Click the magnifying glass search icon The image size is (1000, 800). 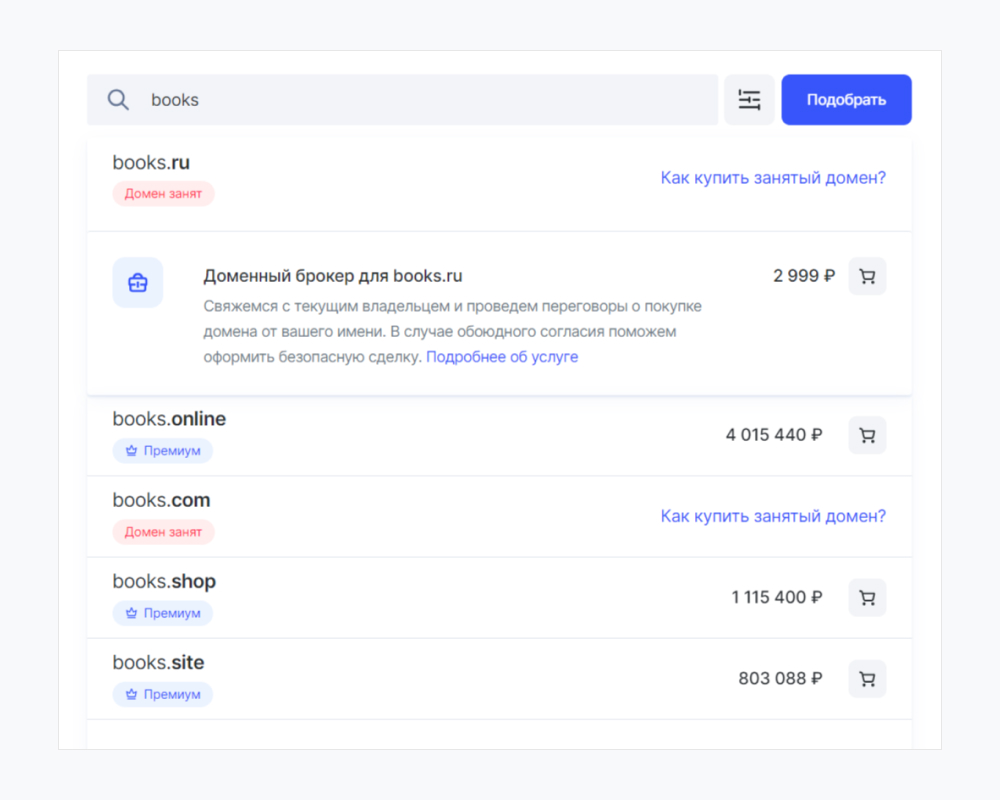point(118,100)
